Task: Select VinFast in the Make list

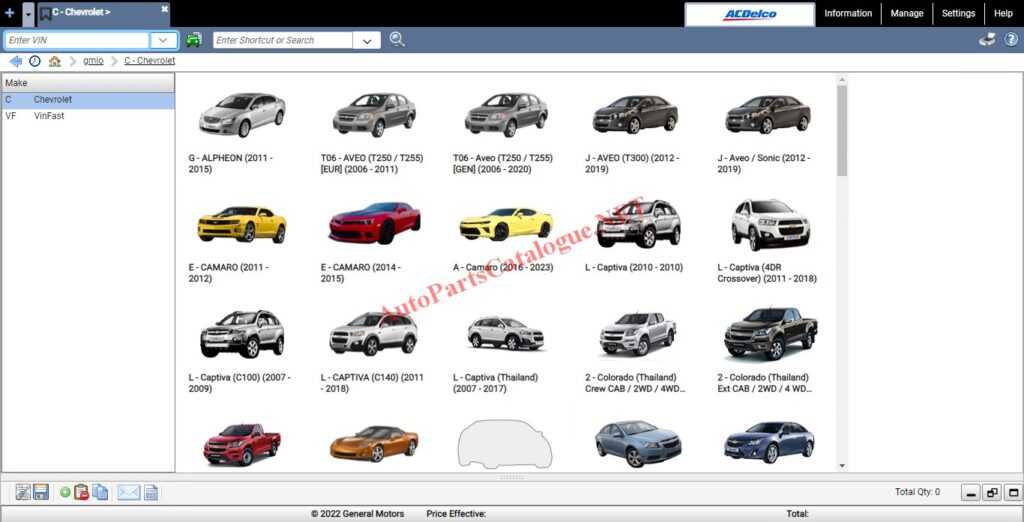Action: (x=88, y=116)
